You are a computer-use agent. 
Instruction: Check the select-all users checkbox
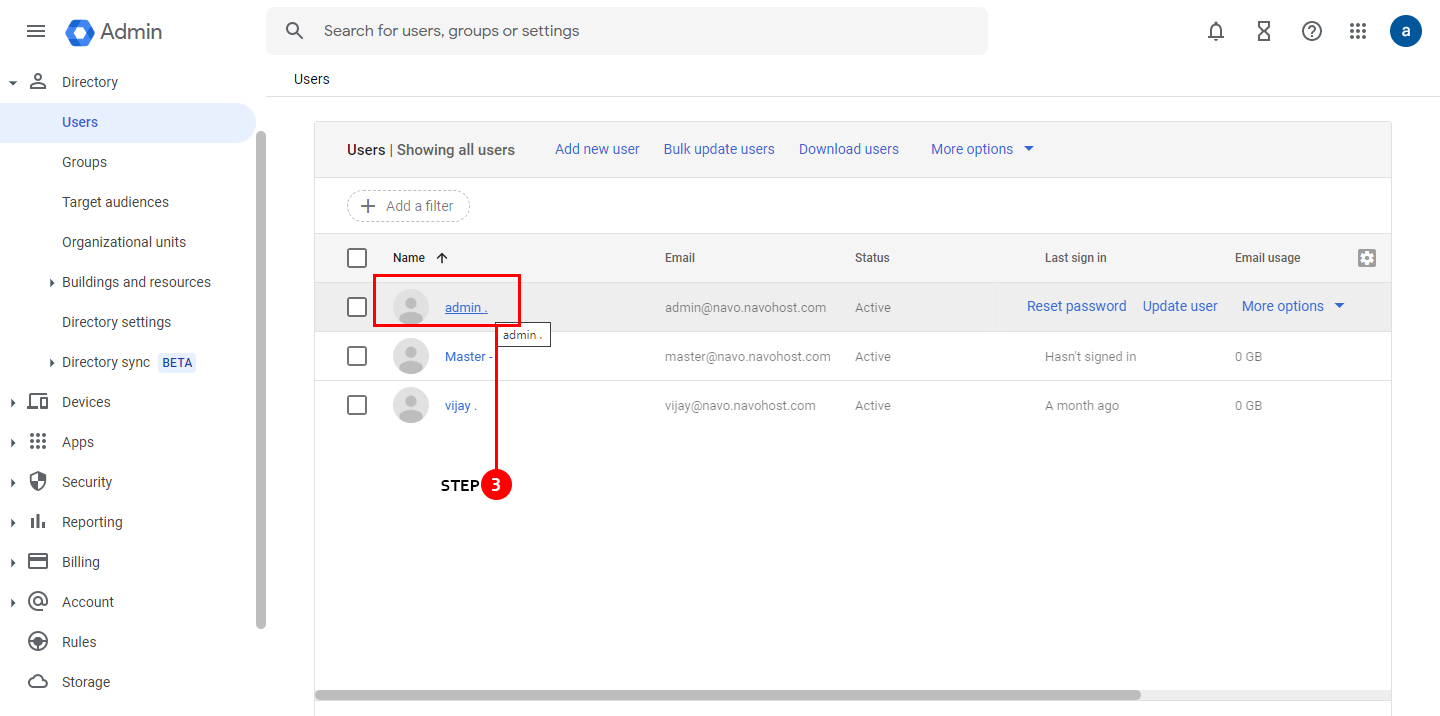click(x=357, y=258)
